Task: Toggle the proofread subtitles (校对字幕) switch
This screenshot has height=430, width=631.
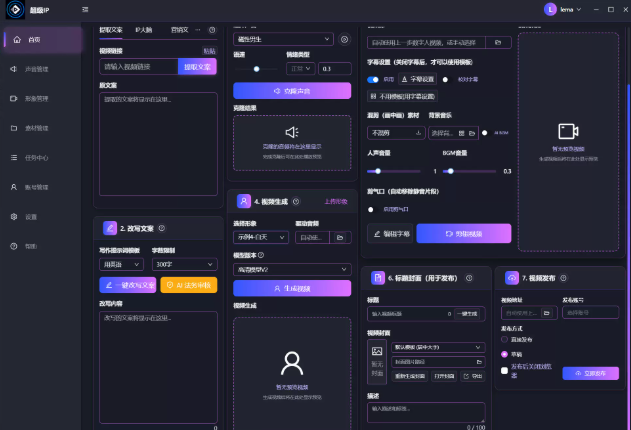Action: (x=445, y=80)
